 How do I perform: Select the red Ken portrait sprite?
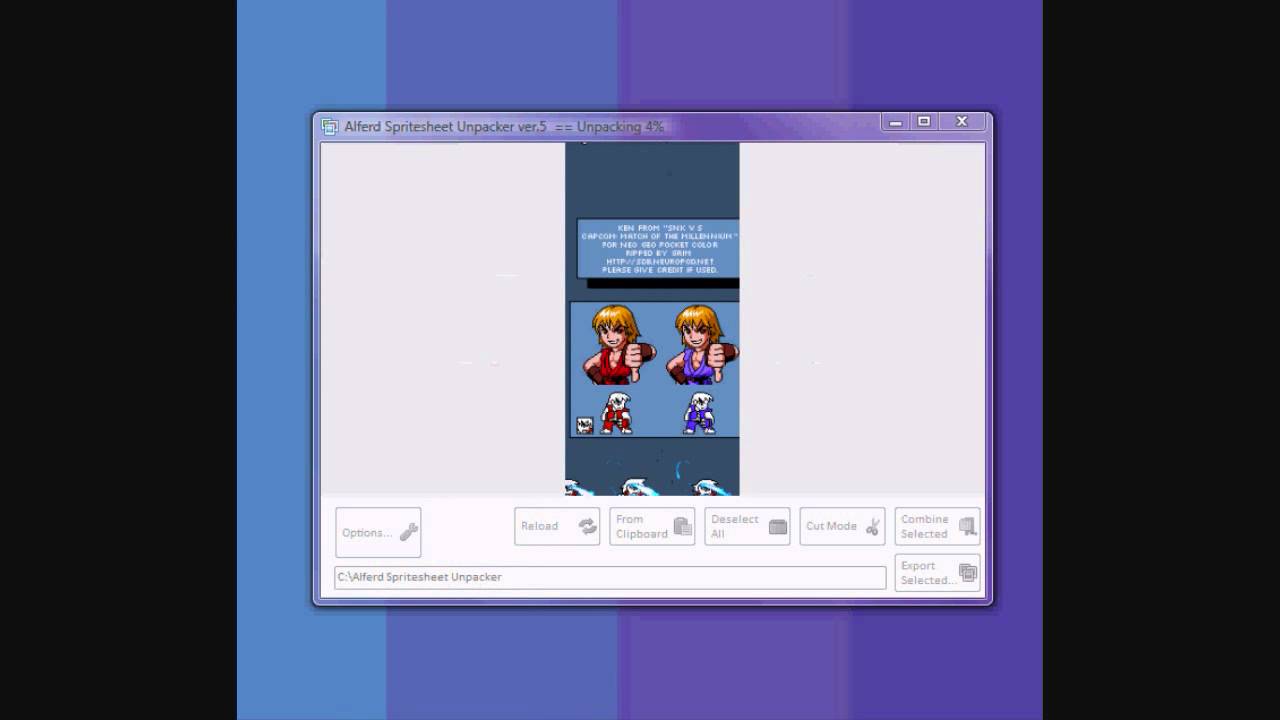[x=617, y=345]
